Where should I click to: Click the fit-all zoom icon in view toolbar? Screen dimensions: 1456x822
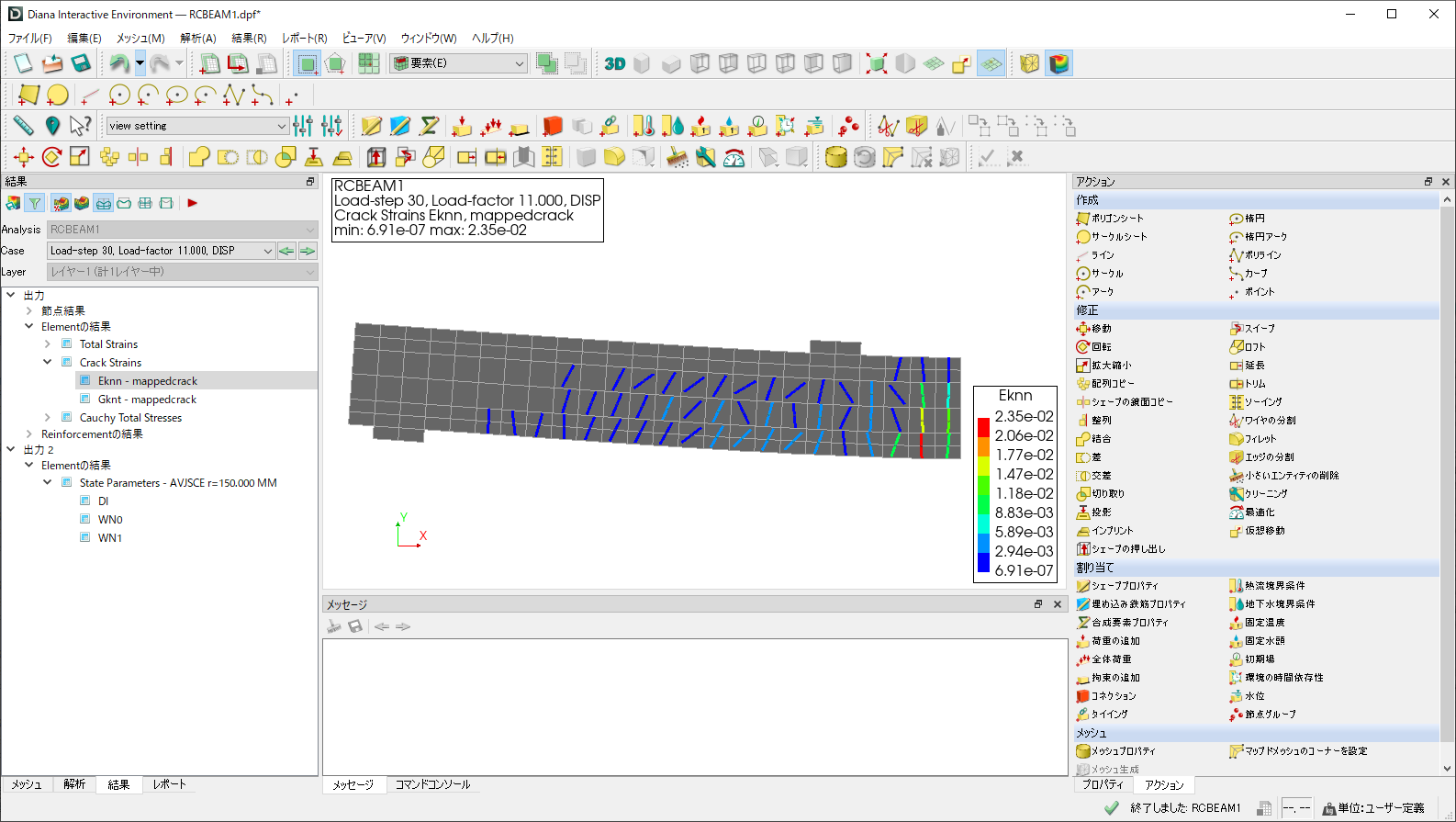pos(876,63)
